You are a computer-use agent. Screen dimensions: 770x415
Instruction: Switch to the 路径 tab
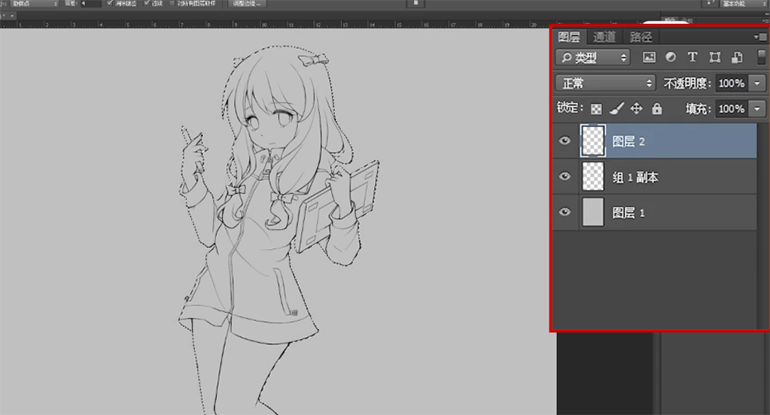tap(640, 37)
